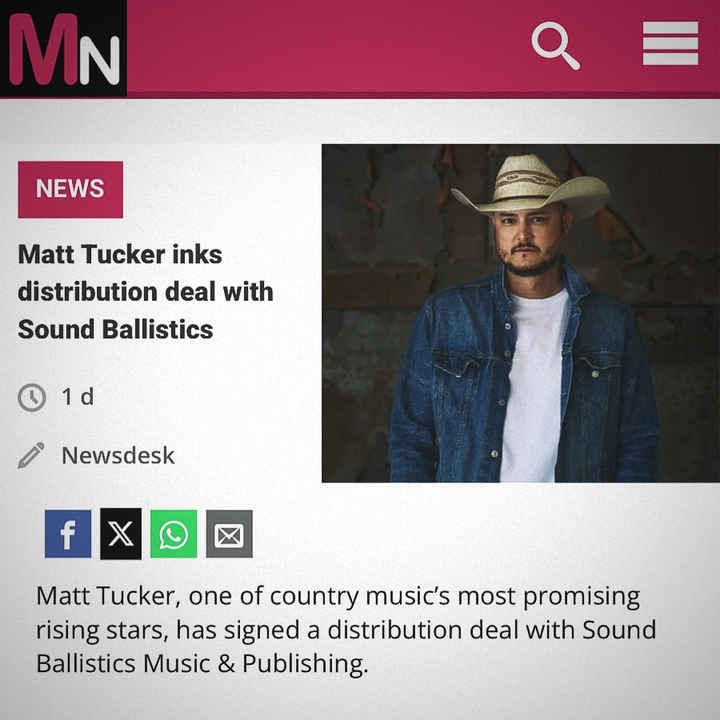The width and height of the screenshot is (720, 720).
Task: Click the MN site logo
Action: (63, 49)
